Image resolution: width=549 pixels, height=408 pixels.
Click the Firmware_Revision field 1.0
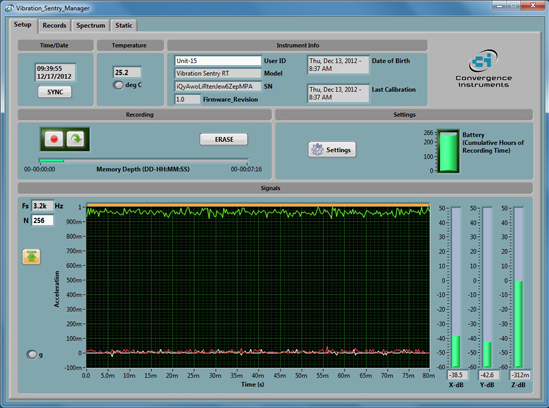pyautogui.click(x=187, y=99)
